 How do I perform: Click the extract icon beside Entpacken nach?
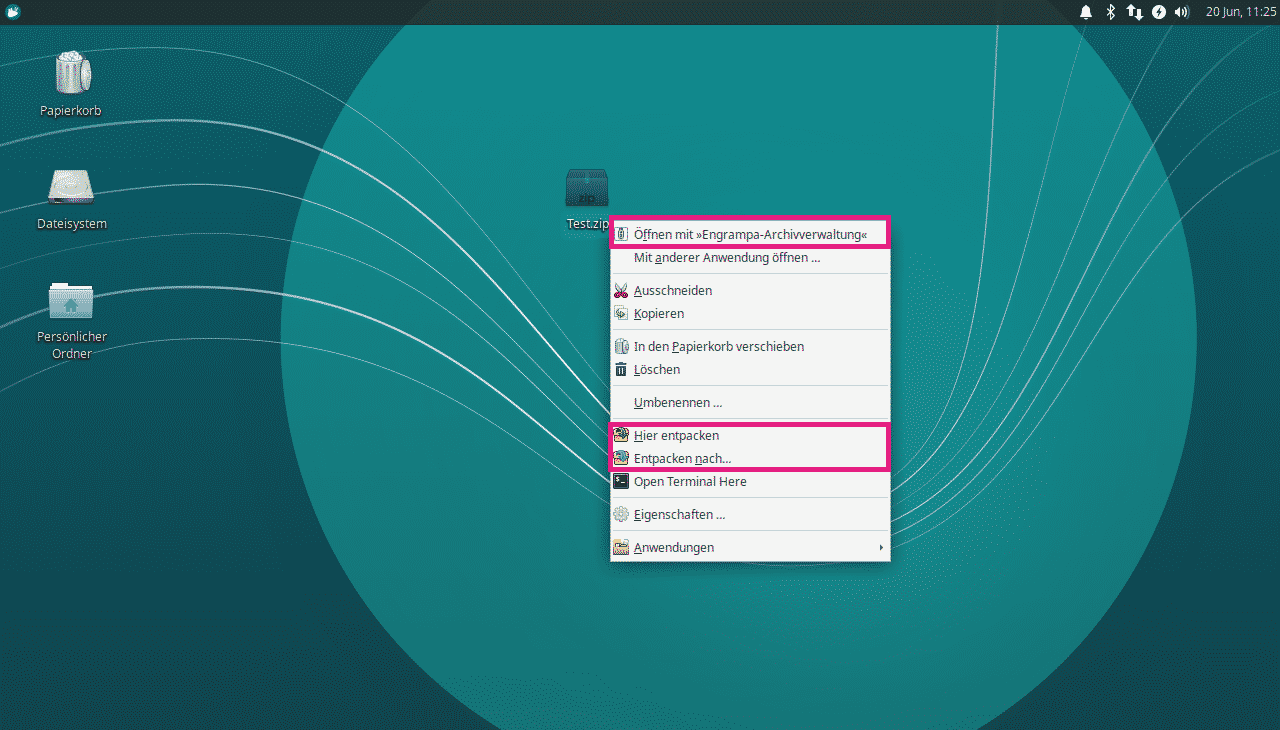coord(621,458)
